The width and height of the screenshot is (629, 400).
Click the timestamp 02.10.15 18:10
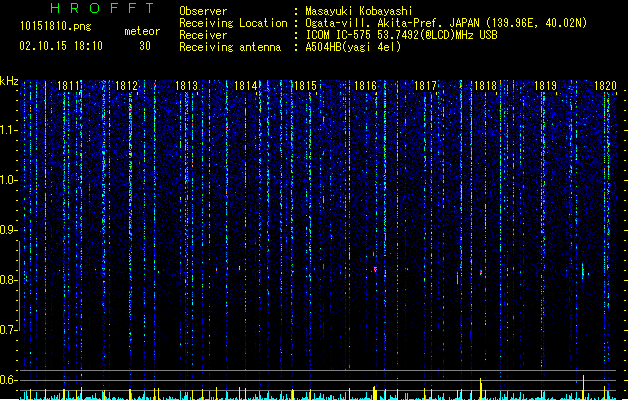tap(61, 46)
